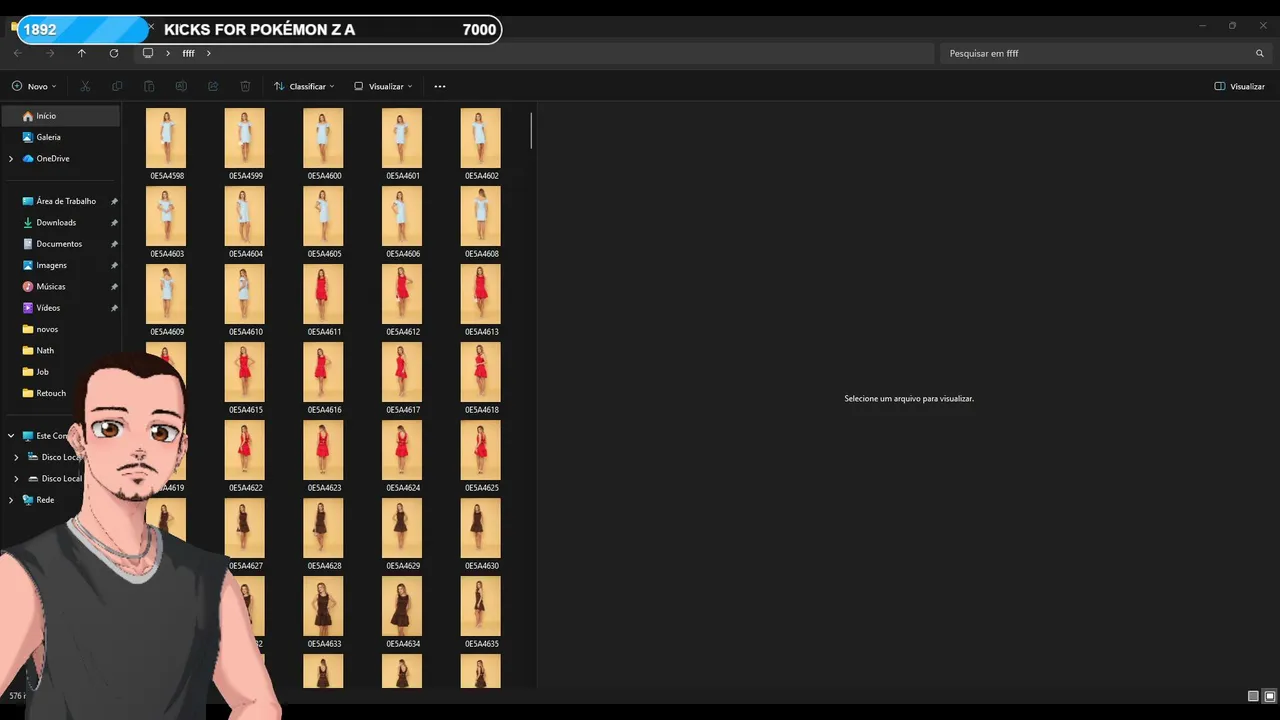Click the ffff breadcrumb in address bar
This screenshot has width=1280, height=720.
pos(188,53)
